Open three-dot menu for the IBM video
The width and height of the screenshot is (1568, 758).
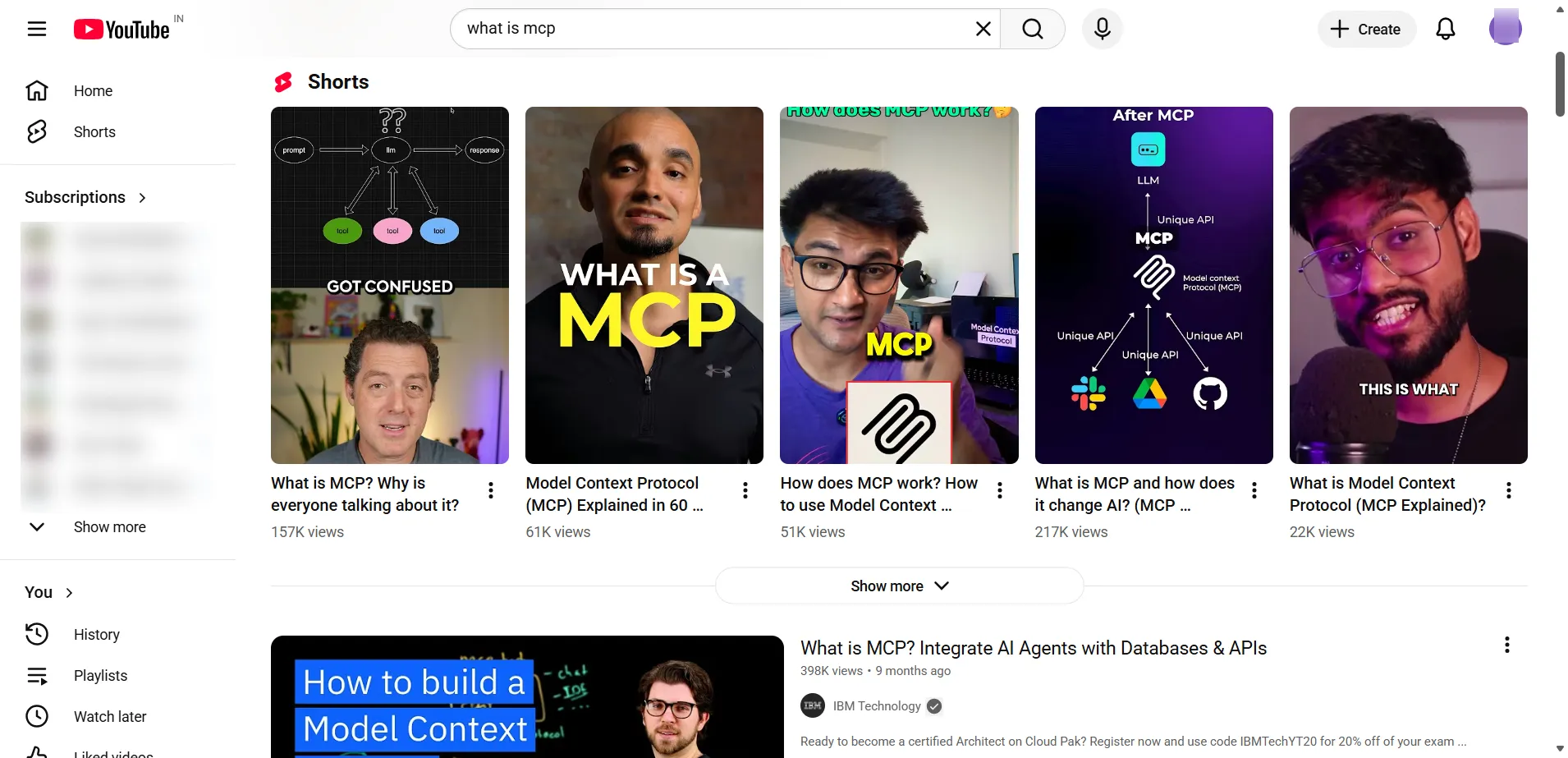pos(1506,645)
